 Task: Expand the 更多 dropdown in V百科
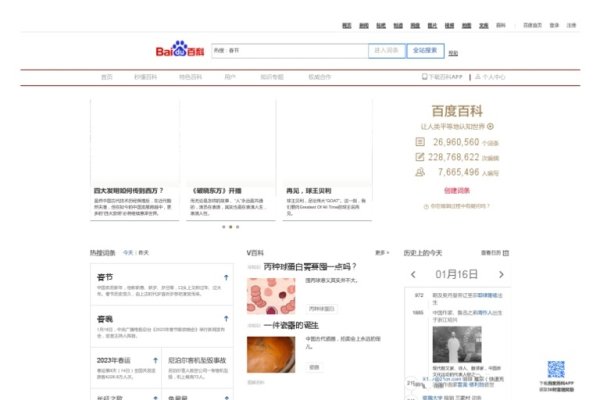coord(382,253)
